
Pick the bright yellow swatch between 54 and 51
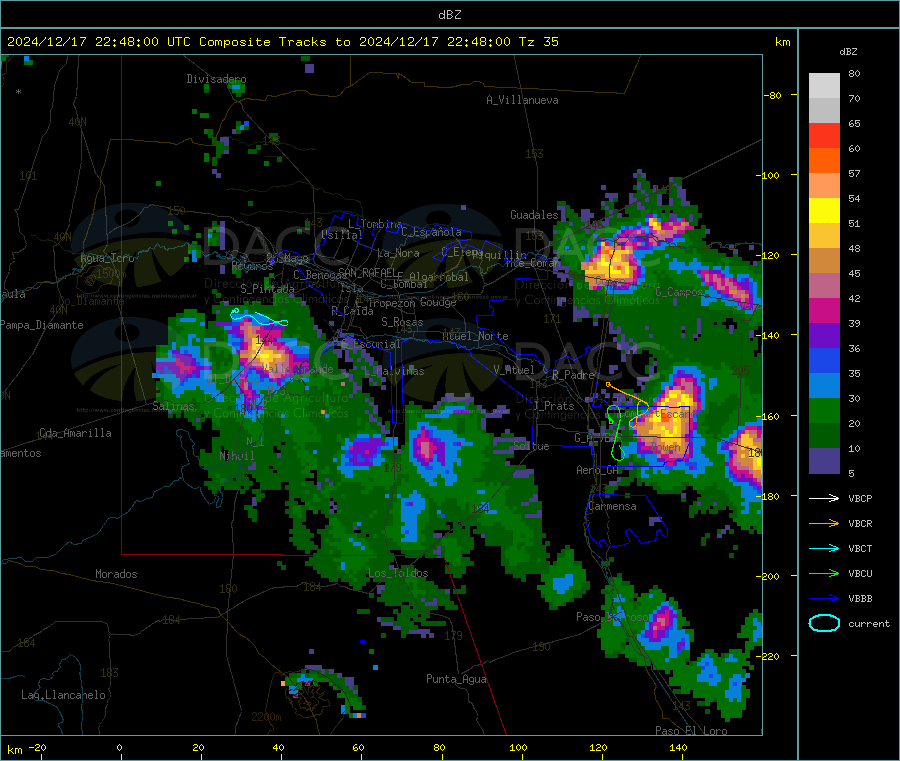[824, 211]
